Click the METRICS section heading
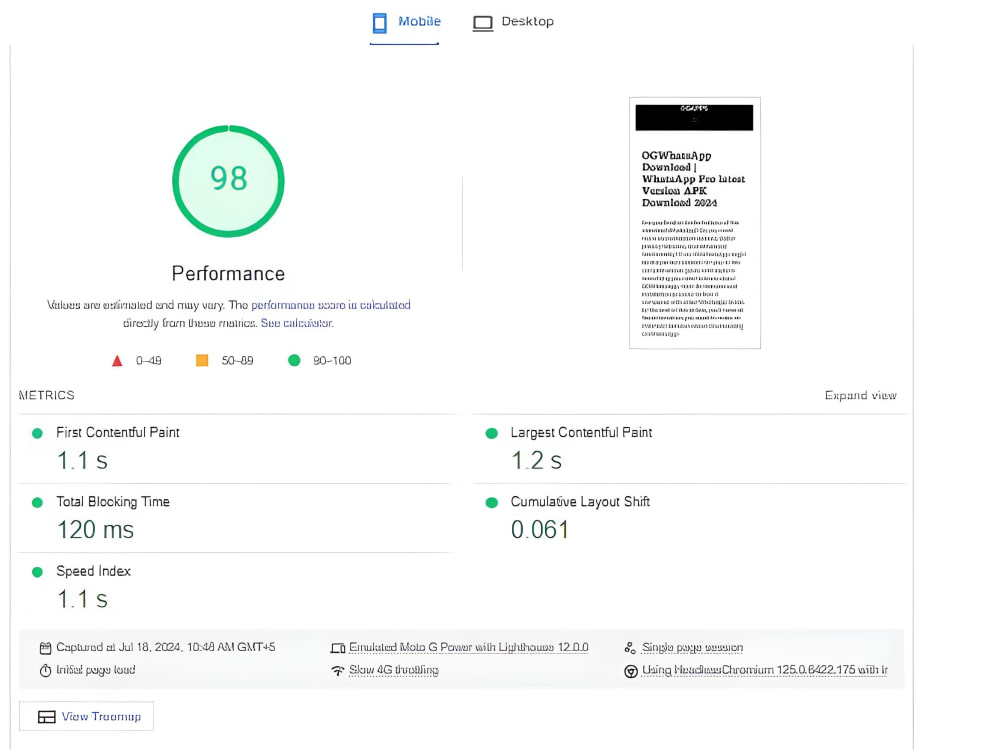Image resolution: width=1000 pixels, height=750 pixels. 47,395
